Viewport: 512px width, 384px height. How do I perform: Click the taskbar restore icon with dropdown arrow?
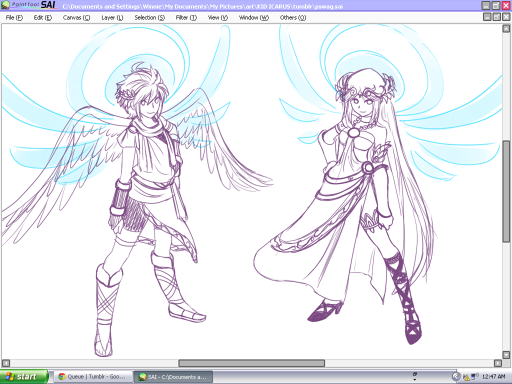415,376
